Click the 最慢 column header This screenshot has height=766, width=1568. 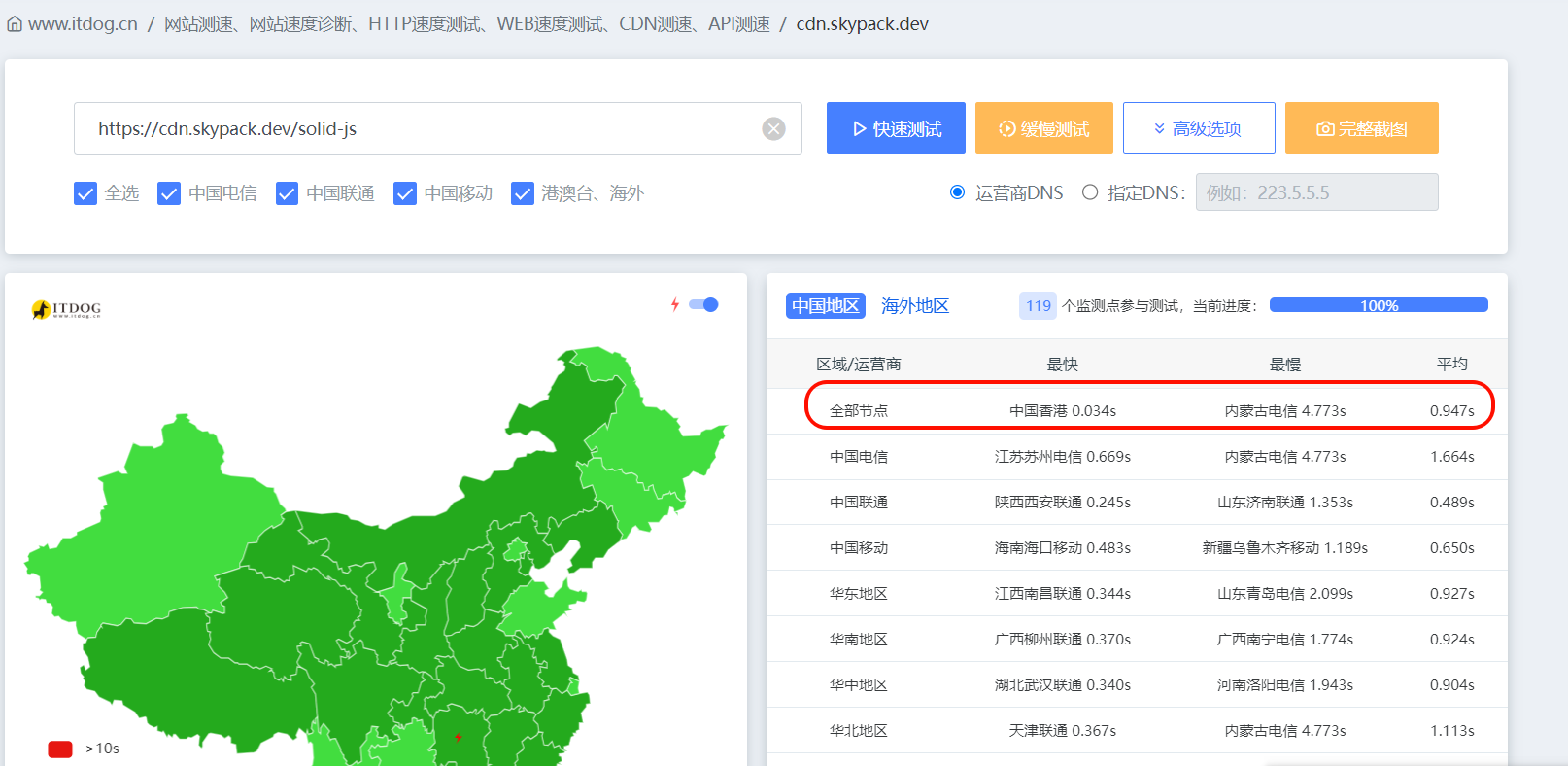tap(1285, 364)
